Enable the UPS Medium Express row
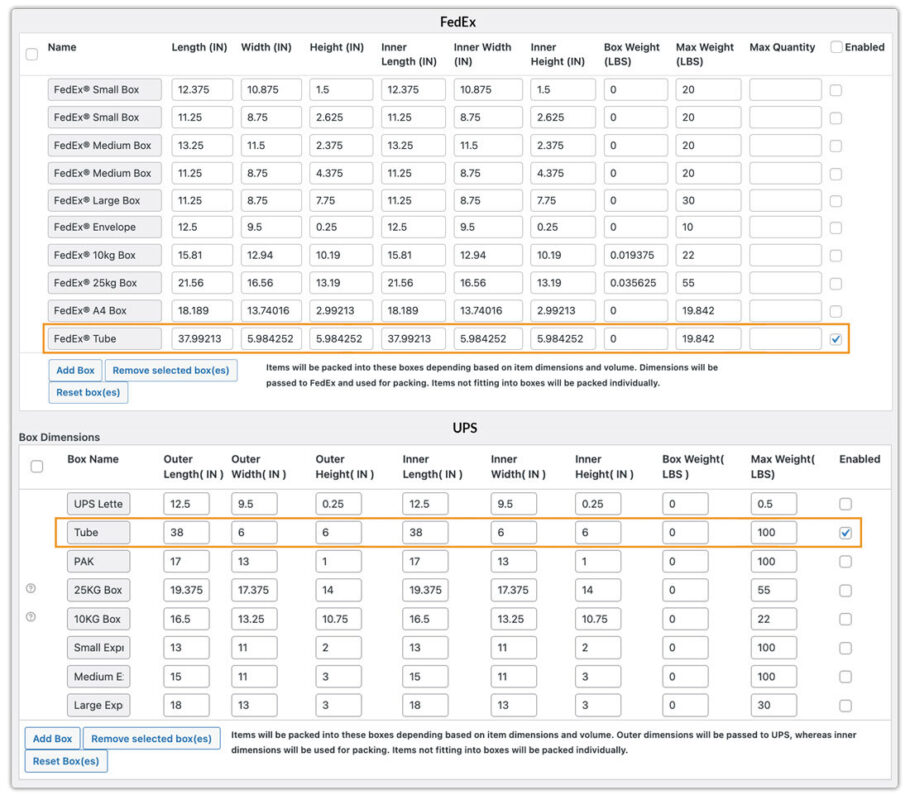910x800 pixels. click(846, 676)
